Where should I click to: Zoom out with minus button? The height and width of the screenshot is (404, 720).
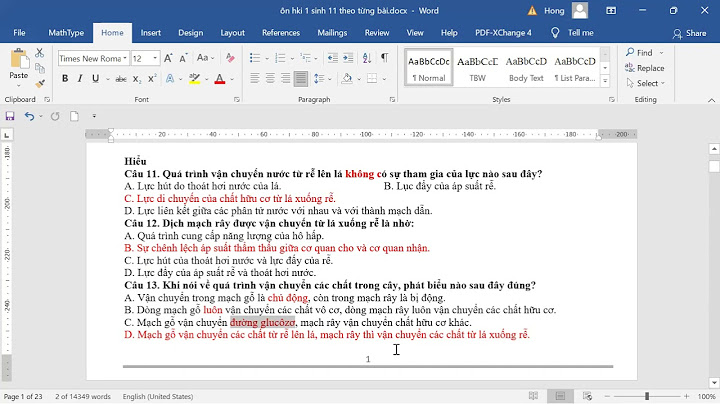pyautogui.click(x=607, y=396)
